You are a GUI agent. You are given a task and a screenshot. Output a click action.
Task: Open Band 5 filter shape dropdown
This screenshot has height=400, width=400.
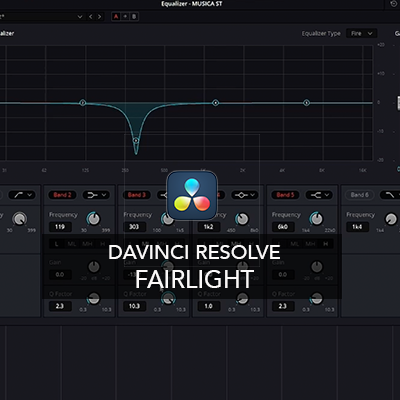(319, 195)
